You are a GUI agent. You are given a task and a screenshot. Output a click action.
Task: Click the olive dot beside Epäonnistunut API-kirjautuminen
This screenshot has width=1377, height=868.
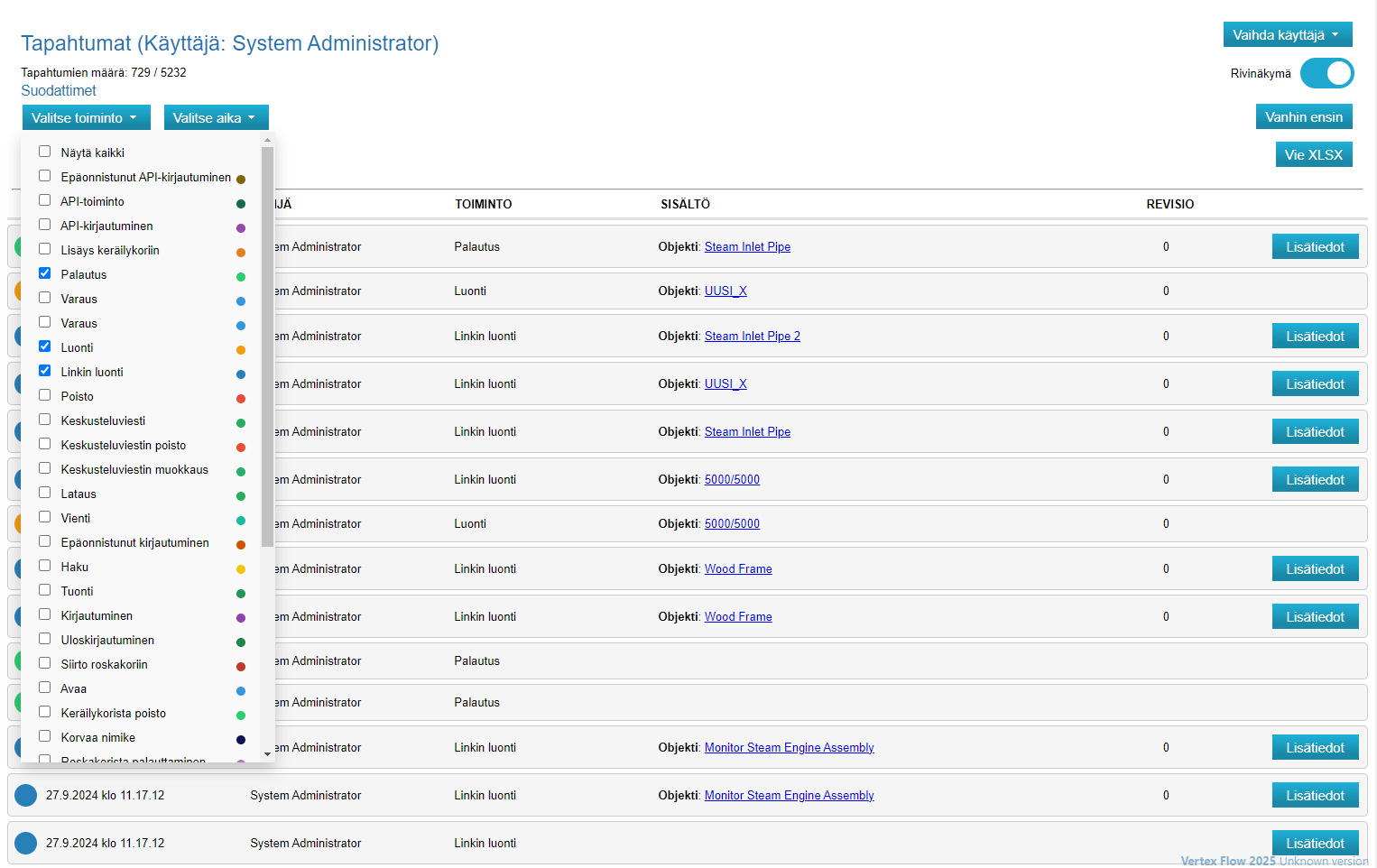click(x=241, y=180)
